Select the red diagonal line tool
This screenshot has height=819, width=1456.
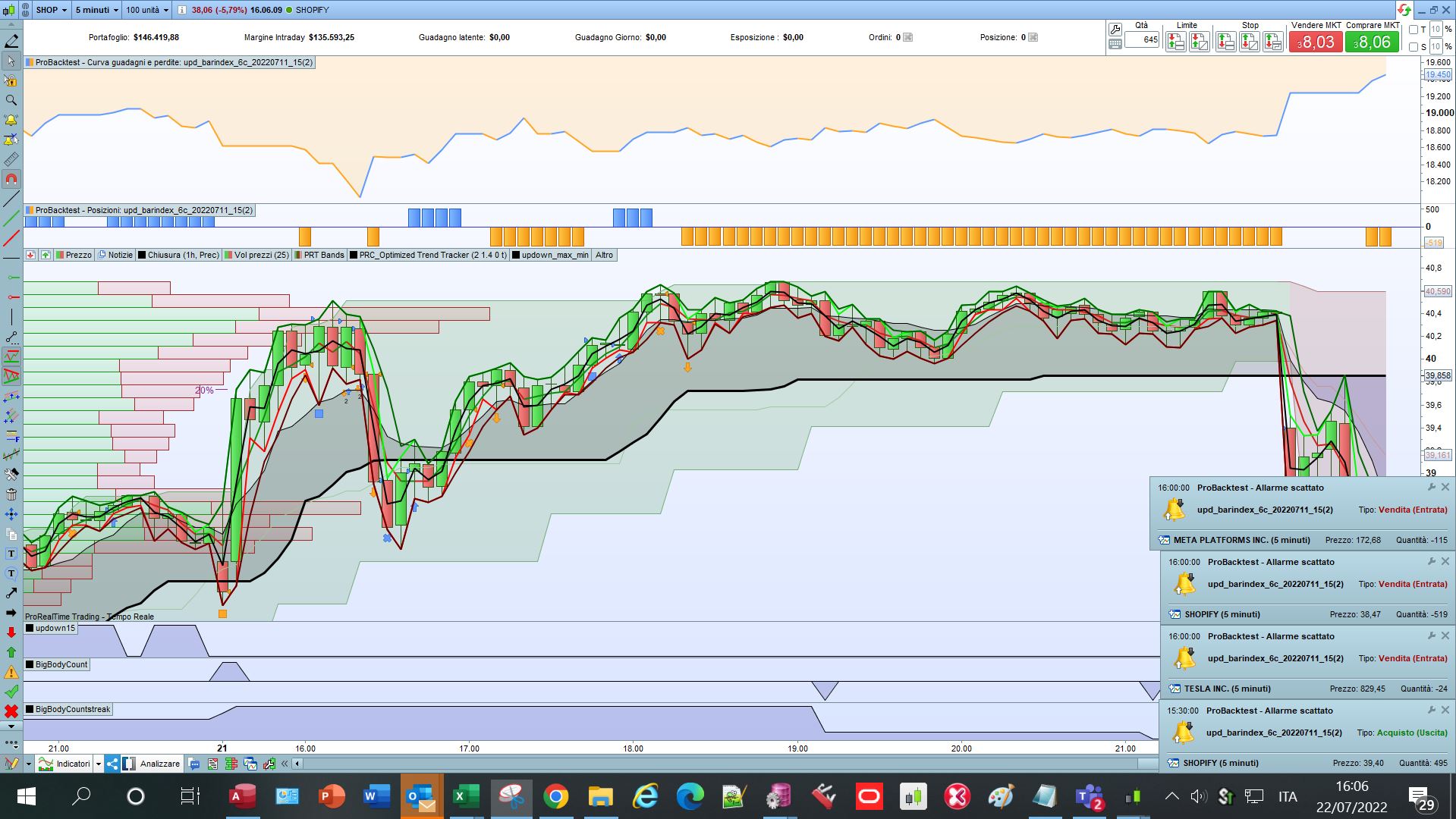point(11,239)
